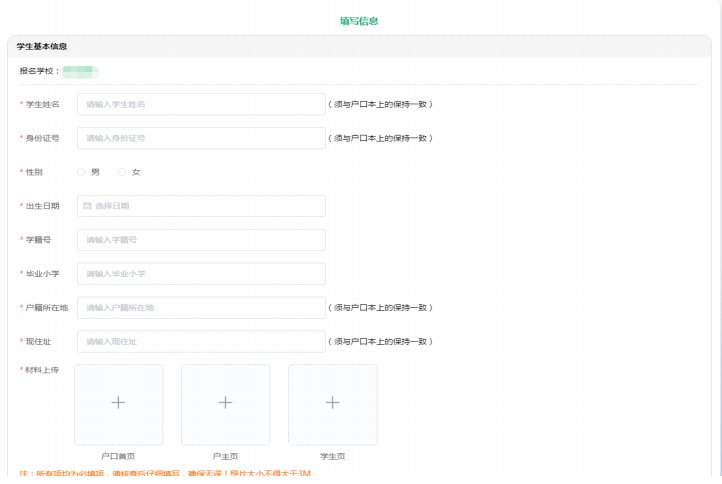This screenshot has width=722, height=484.
Task: Select the 男 radio button
Action: pos(81,172)
